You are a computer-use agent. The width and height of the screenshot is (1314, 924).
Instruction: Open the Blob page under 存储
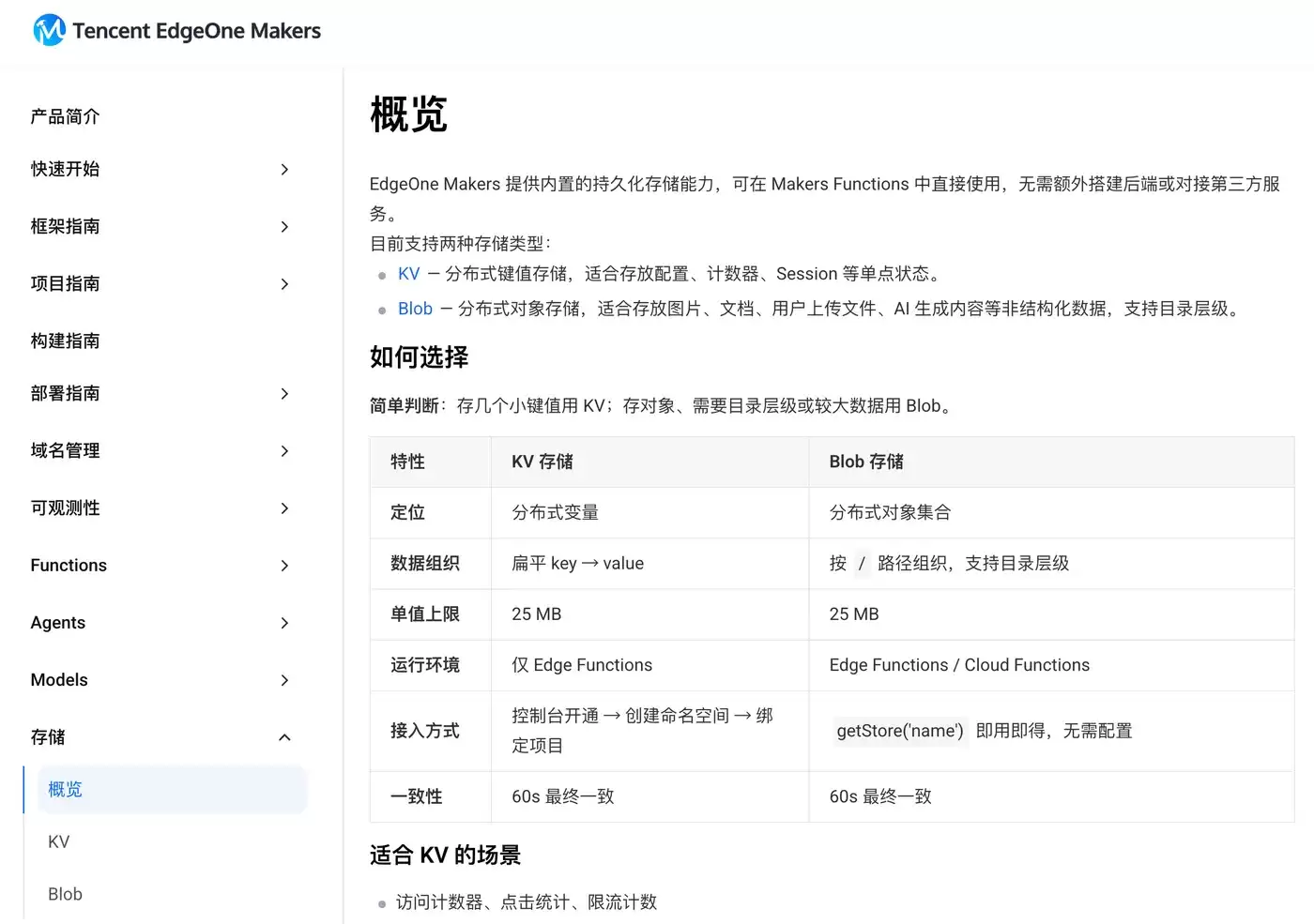65,894
